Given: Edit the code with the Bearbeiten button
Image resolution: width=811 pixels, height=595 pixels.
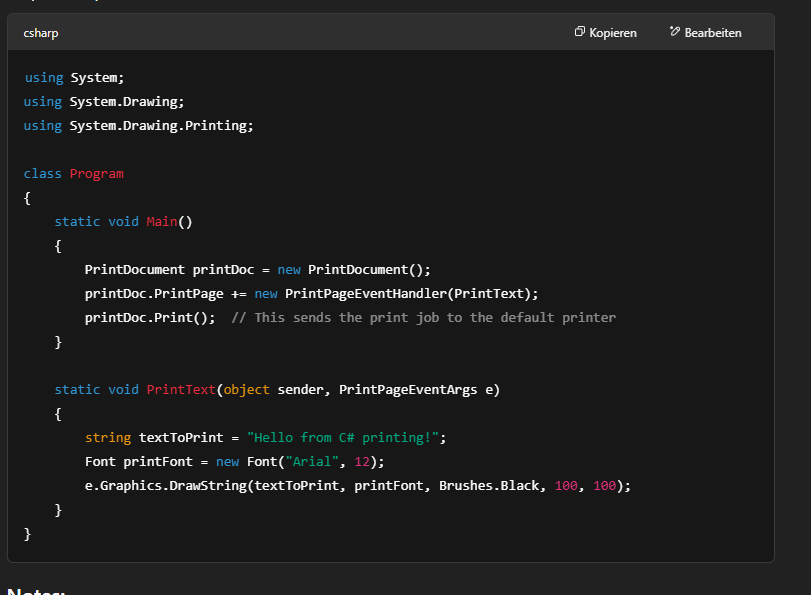Looking at the screenshot, I should click(x=705, y=33).
